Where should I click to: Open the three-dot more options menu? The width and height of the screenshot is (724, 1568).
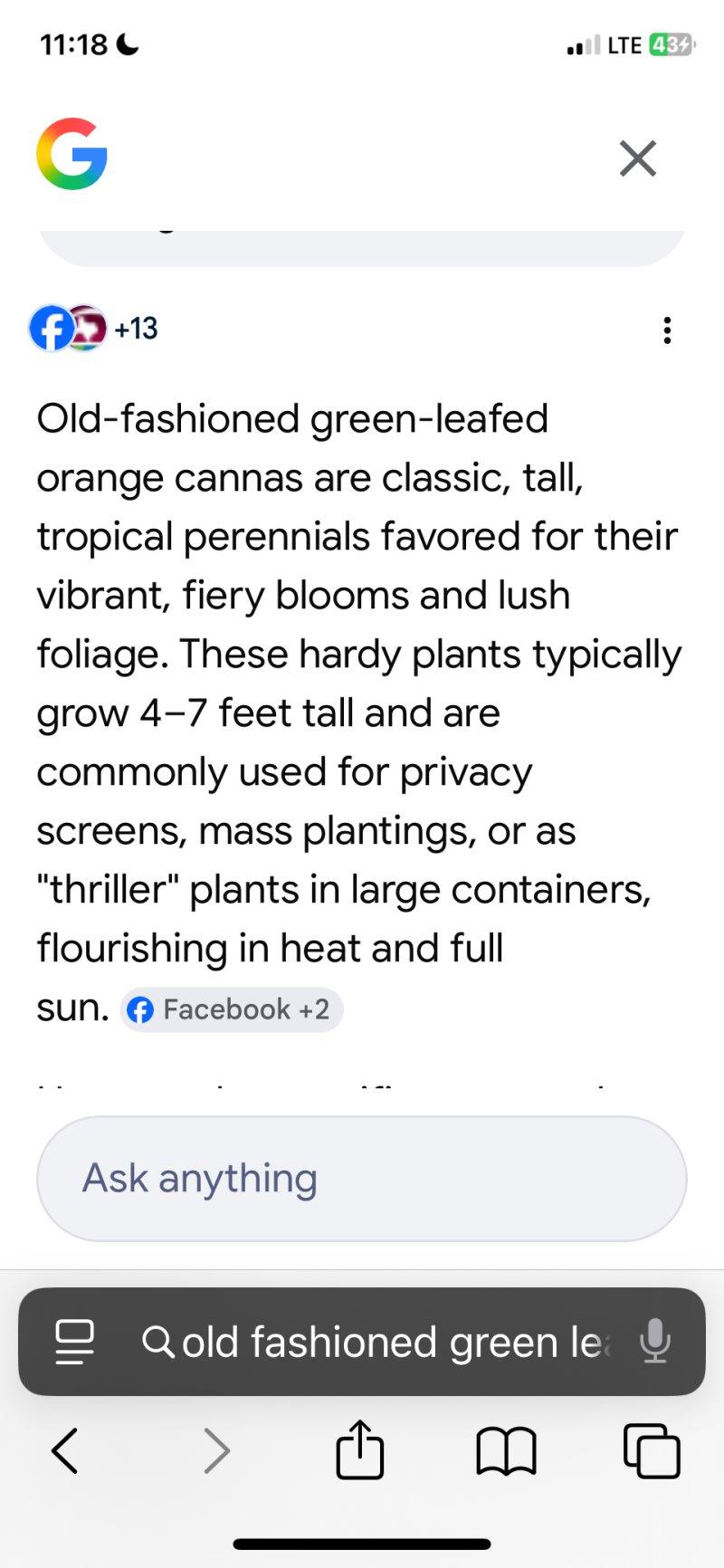667,330
